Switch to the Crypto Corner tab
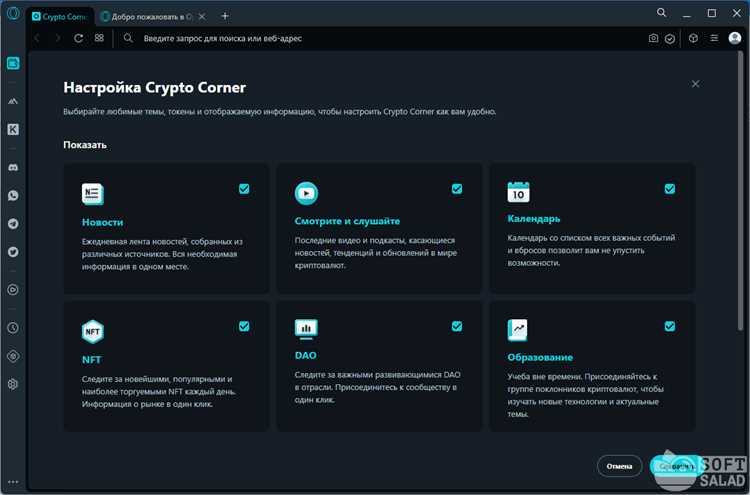Screen dimensions: 750x495 click(x=59, y=17)
